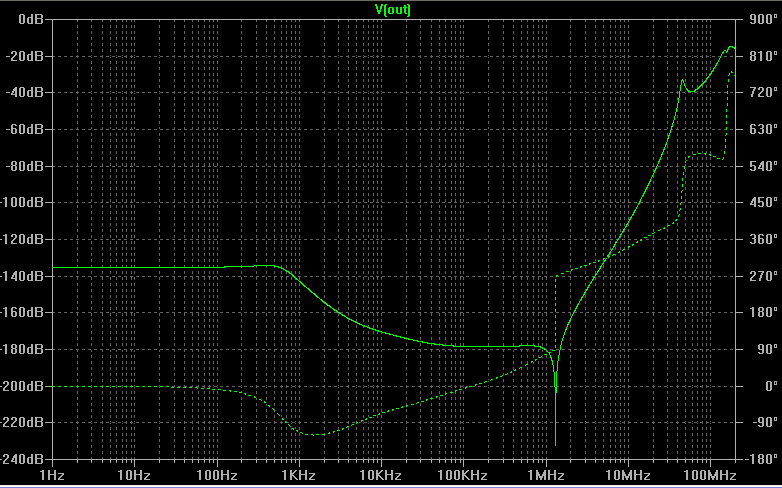Click the -240dB magnitude axis label
This screenshot has width=782, height=488.
point(22,459)
